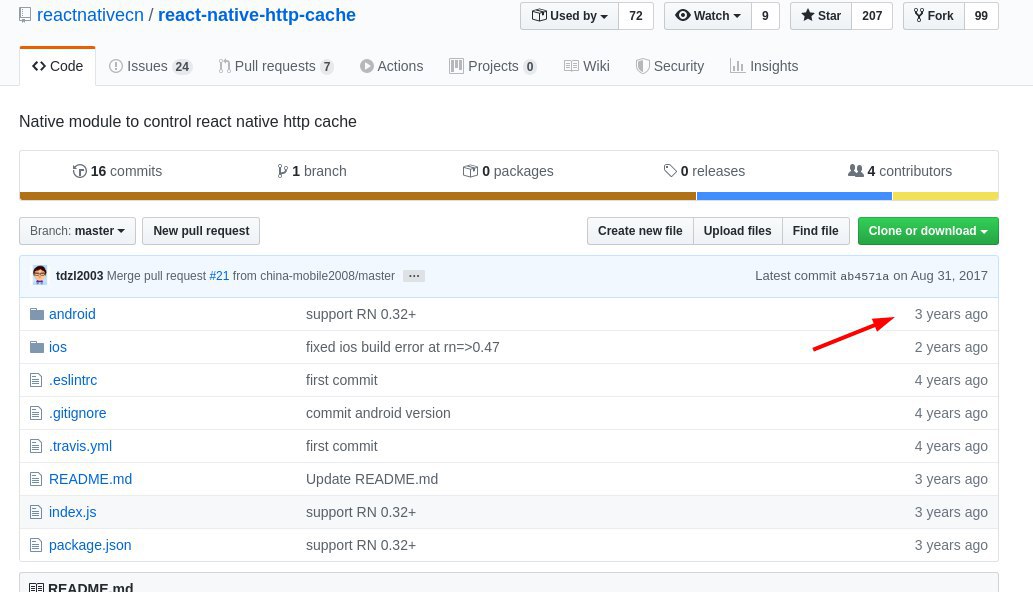This screenshot has width=1033, height=592.
Task: Open the index.js file link
Action: click(72, 512)
